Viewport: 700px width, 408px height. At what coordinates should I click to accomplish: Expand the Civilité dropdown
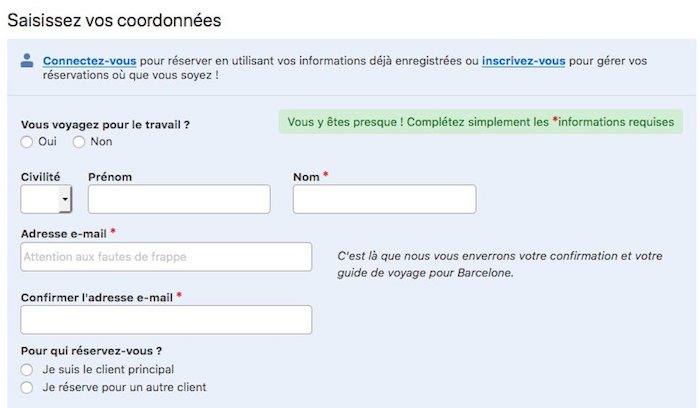pos(46,199)
